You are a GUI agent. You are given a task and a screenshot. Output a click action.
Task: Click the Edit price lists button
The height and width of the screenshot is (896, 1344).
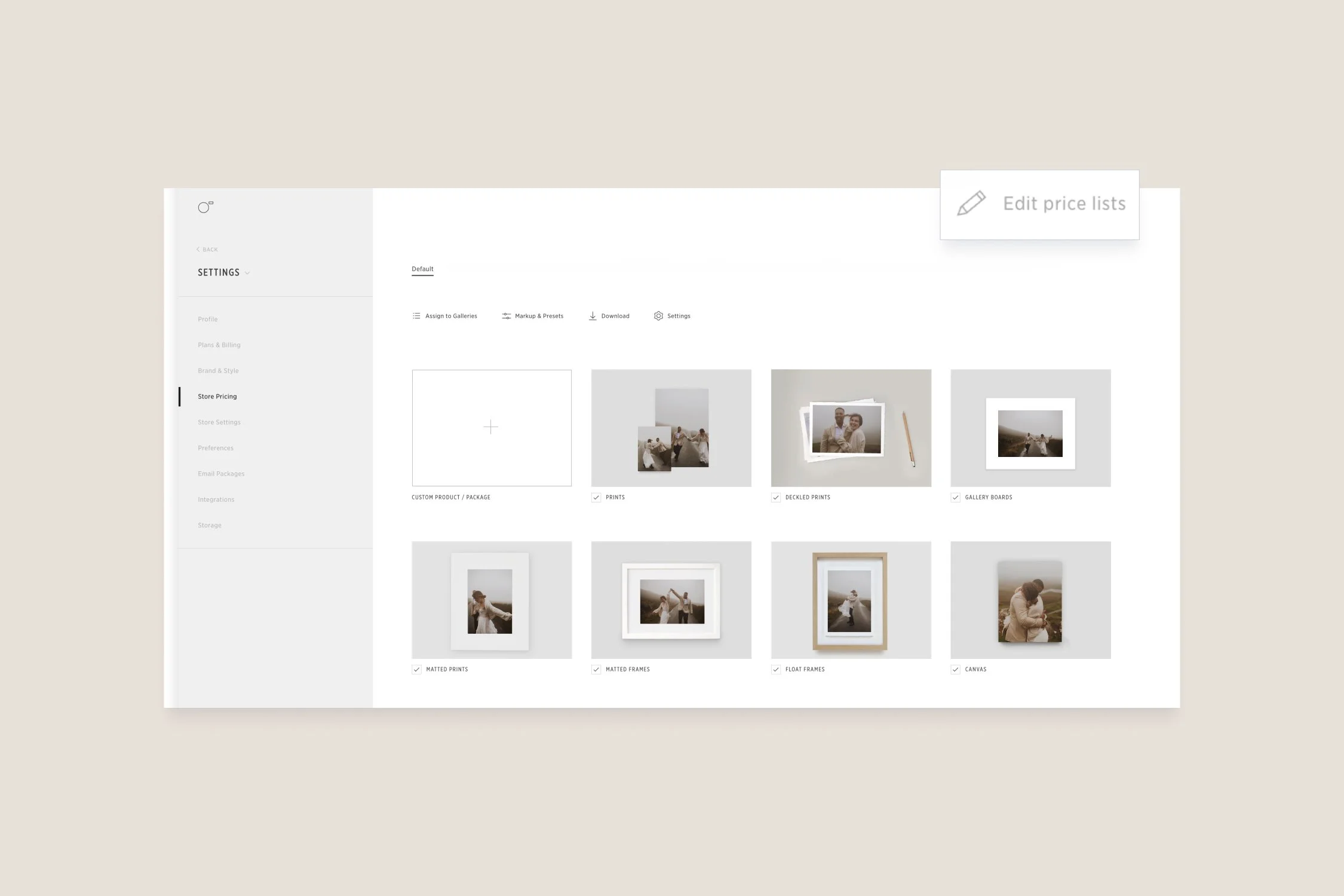[x=1063, y=204]
